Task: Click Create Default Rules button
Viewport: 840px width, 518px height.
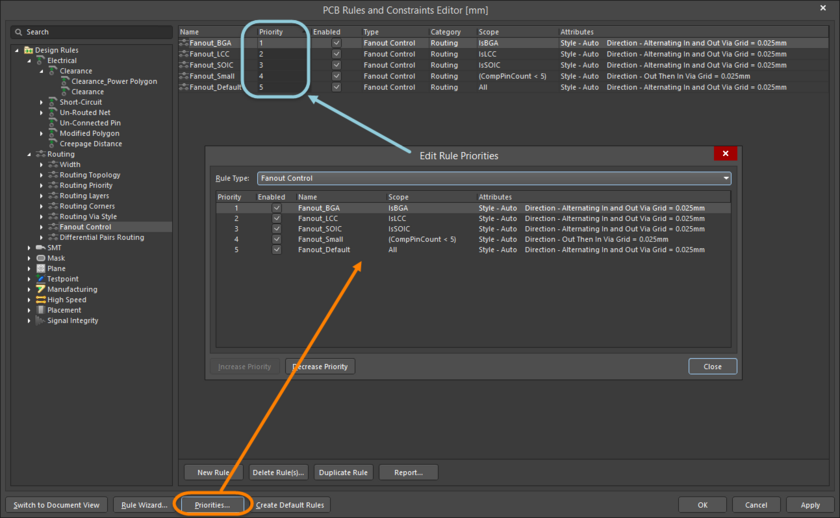Action: pyautogui.click(x=290, y=505)
